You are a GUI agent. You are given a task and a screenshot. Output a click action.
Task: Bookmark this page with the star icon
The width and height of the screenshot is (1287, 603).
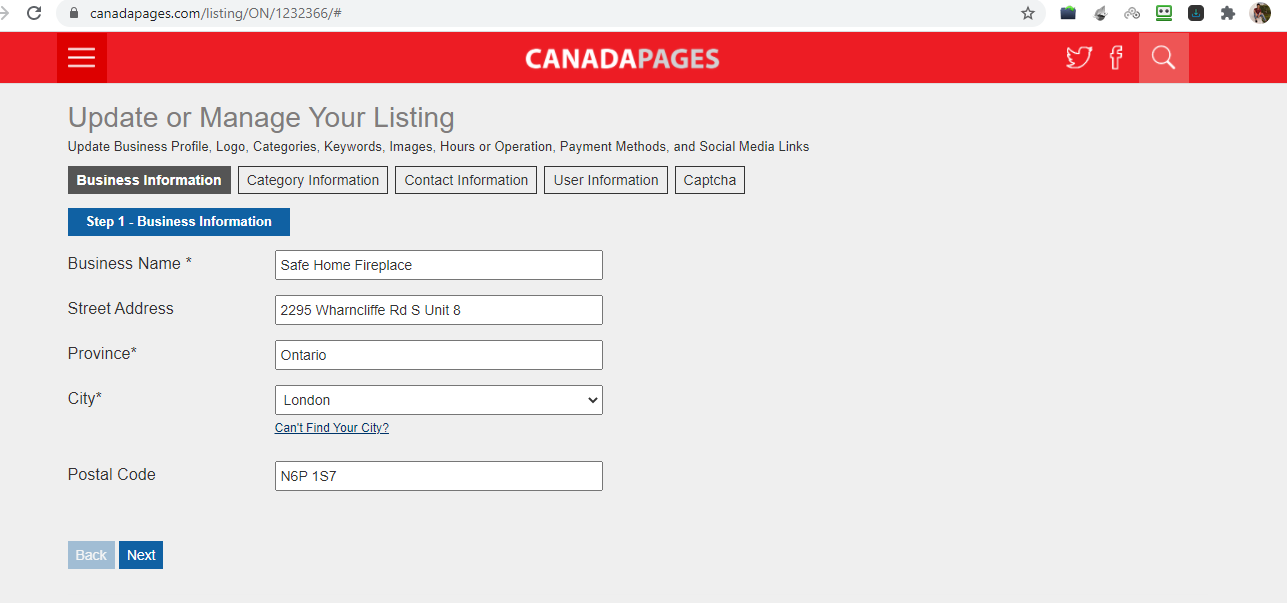[x=1028, y=13]
